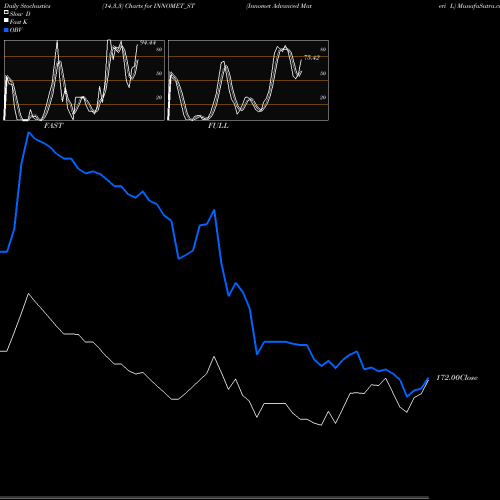The image size is (500, 500).
Task: Click the 80 axis label in FULL panel
Action: (x=323, y=49)
